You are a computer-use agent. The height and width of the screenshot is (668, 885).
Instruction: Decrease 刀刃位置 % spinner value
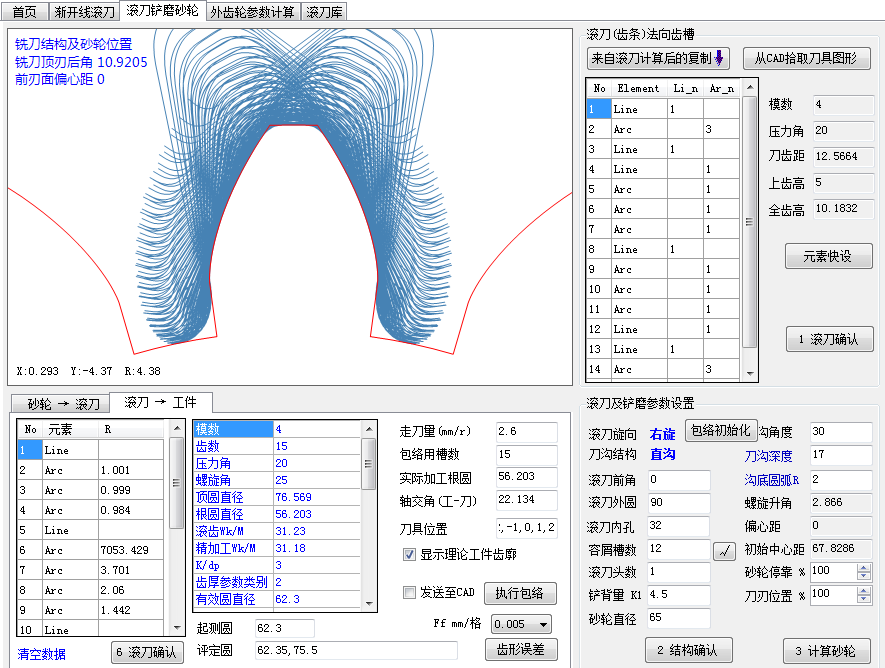click(x=864, y=599)
